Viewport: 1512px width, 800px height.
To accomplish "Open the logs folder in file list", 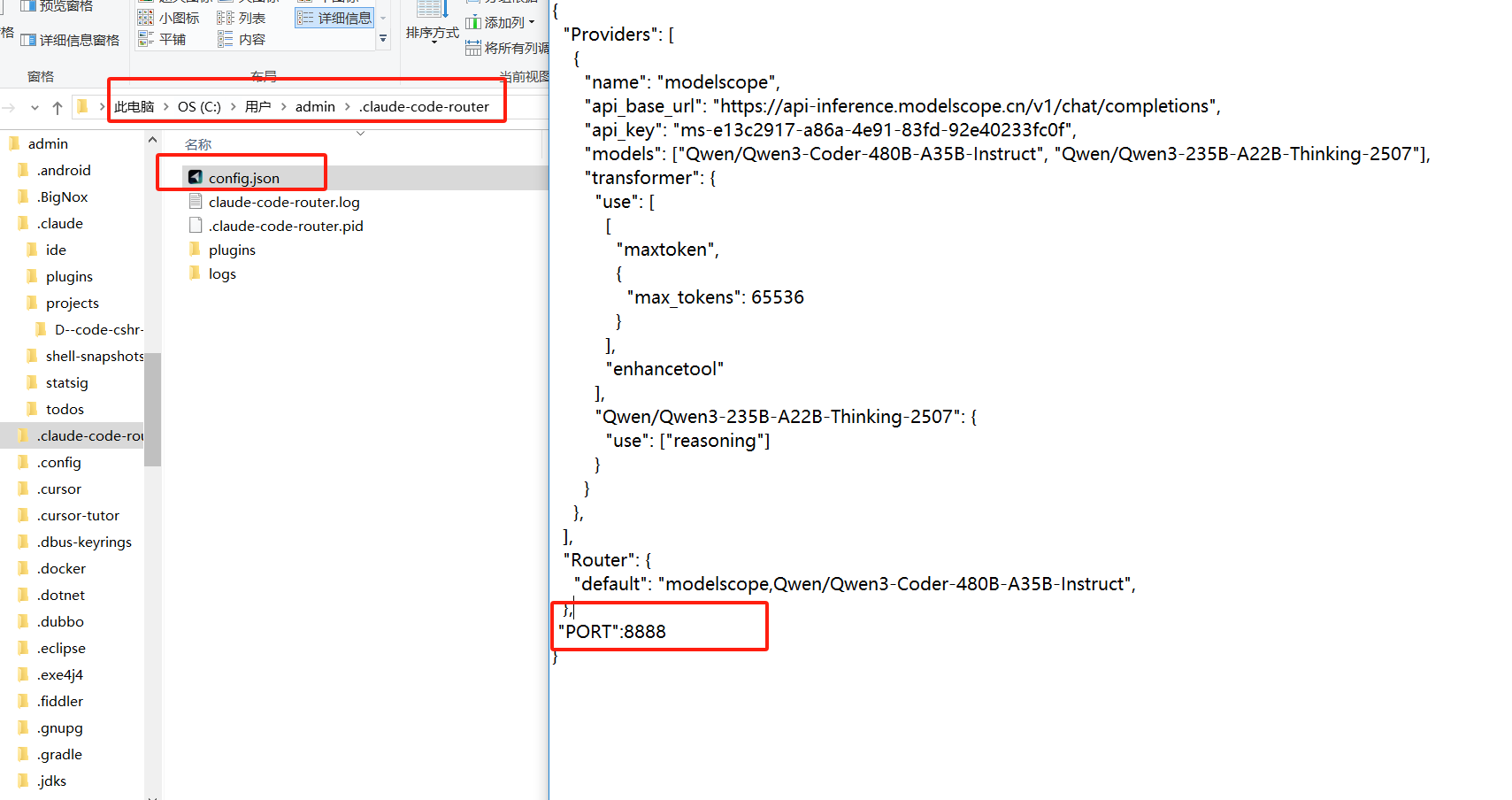I will pyautogui.click(x=222, y=273).
